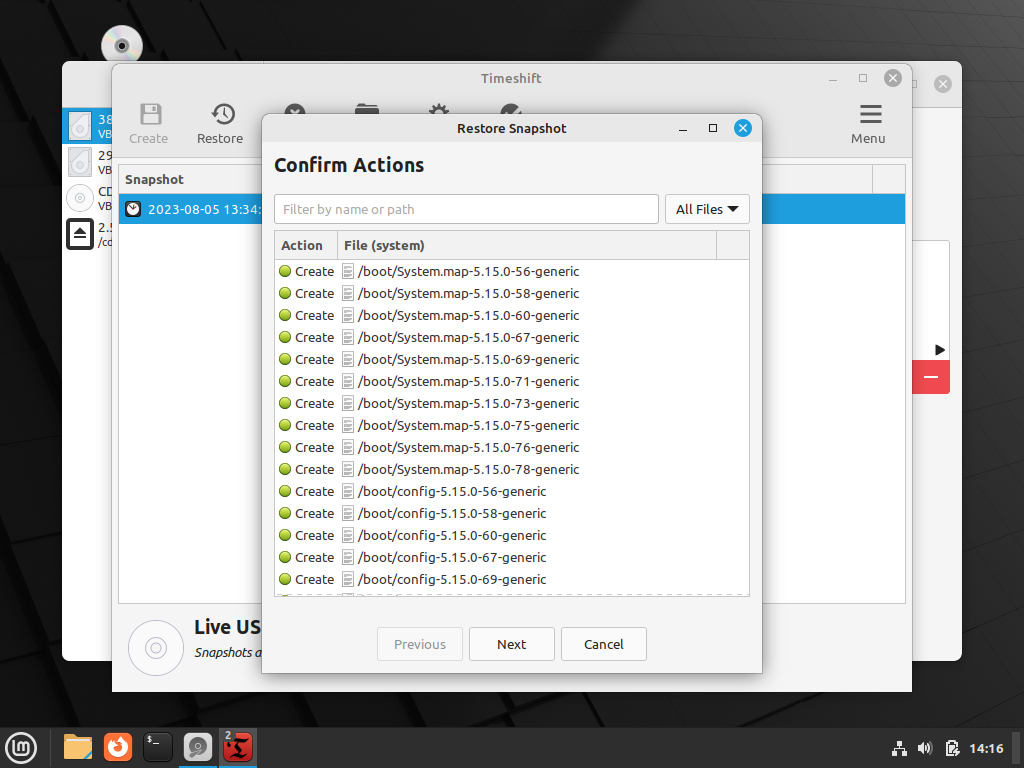The image size is (1024, 768).
Task: Open the clock showing 14:16
Action: coord(986,748)
